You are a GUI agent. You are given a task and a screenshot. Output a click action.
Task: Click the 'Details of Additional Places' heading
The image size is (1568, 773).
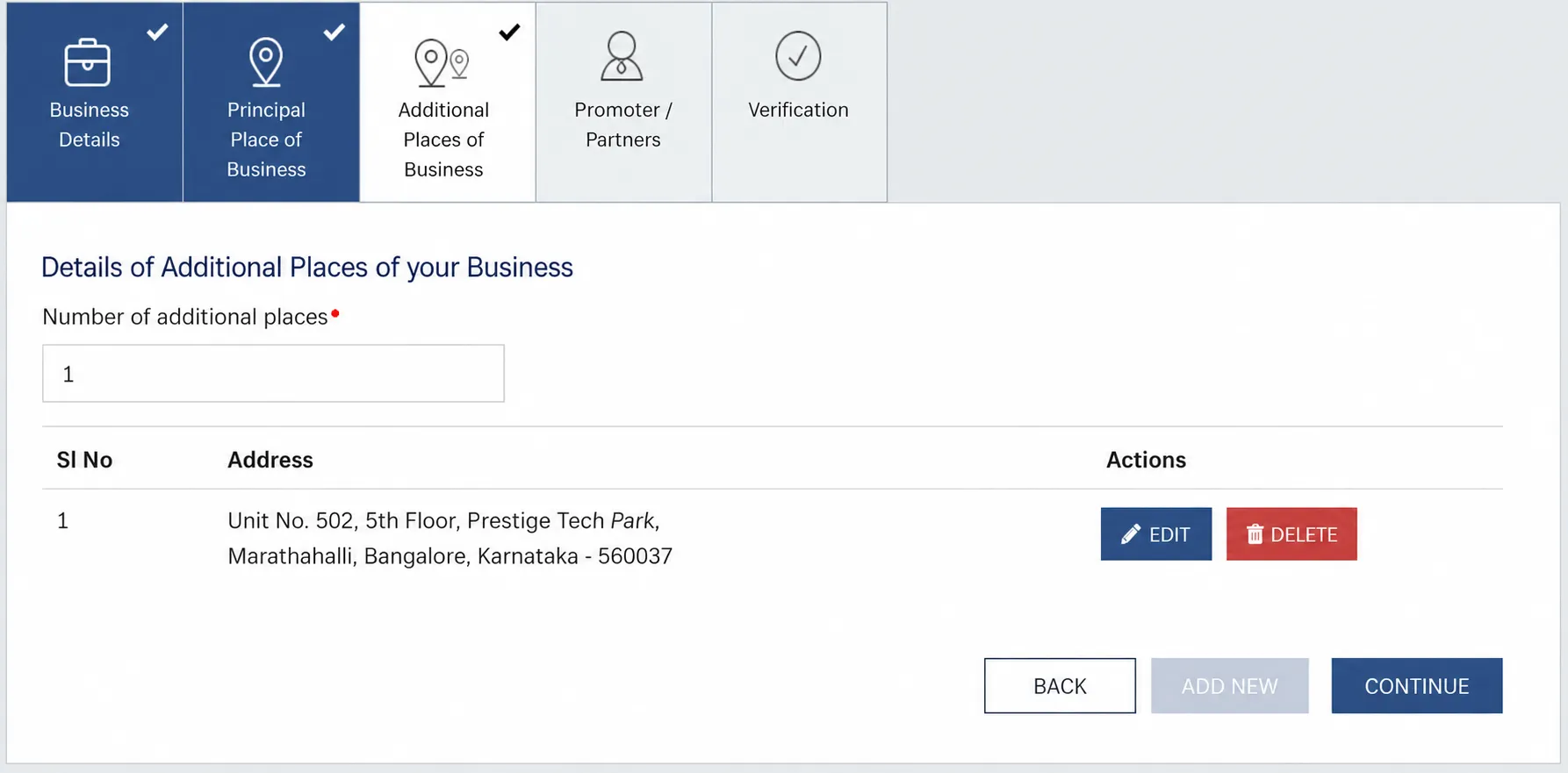307,267
